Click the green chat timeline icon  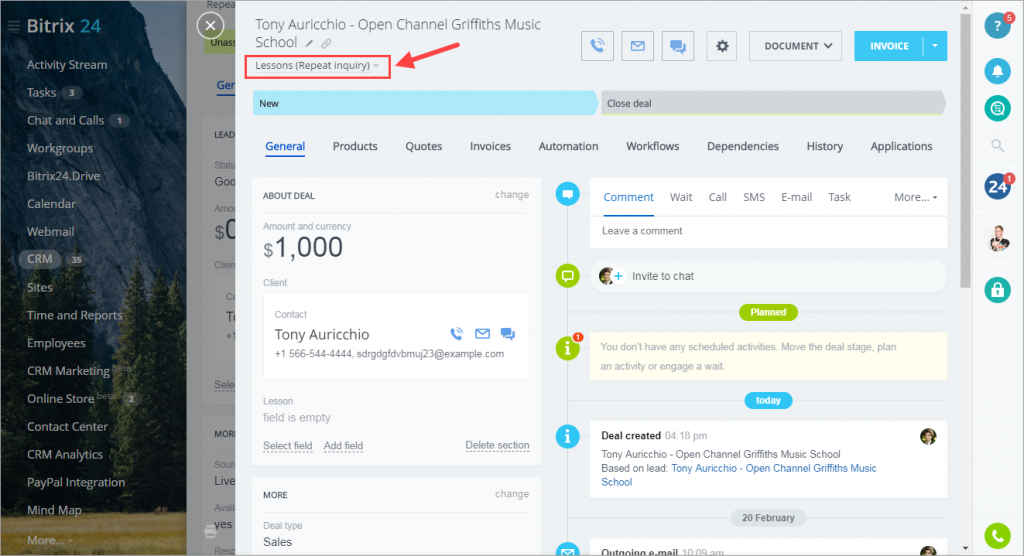point(568,276)
